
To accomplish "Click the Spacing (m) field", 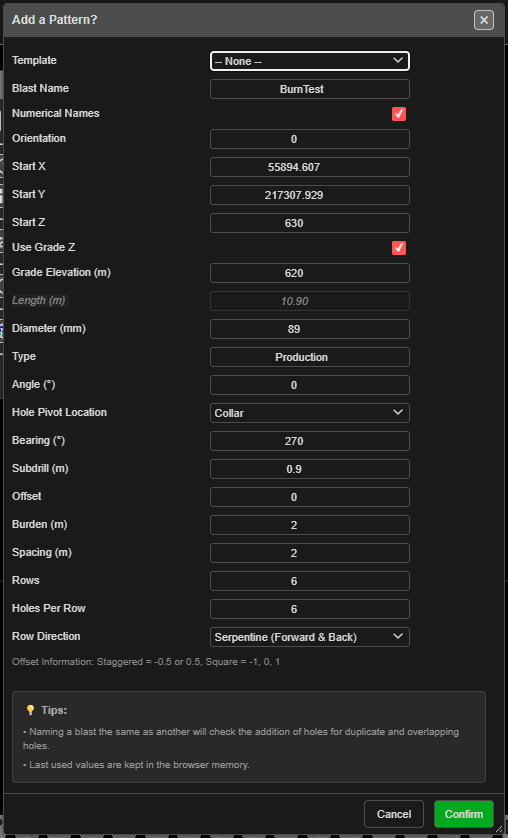I will (310, 553).
